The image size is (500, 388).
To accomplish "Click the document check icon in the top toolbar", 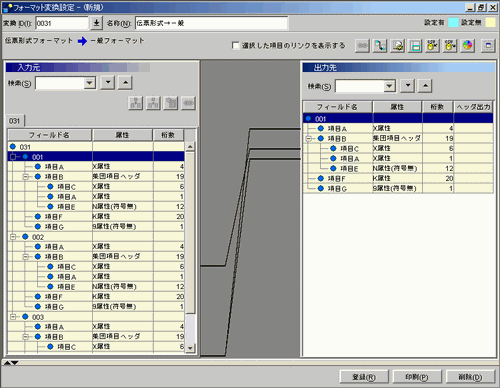I will [x=398, y=46].
